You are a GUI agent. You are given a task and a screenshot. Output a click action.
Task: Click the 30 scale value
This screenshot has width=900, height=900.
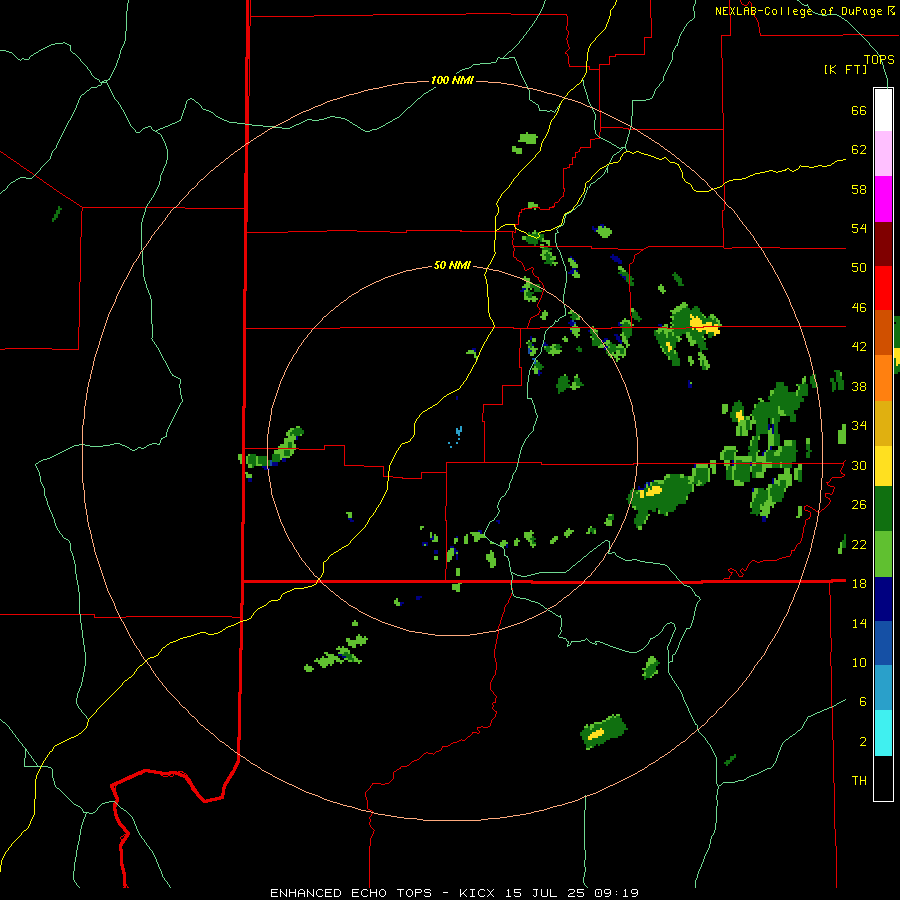coord(859,465)
